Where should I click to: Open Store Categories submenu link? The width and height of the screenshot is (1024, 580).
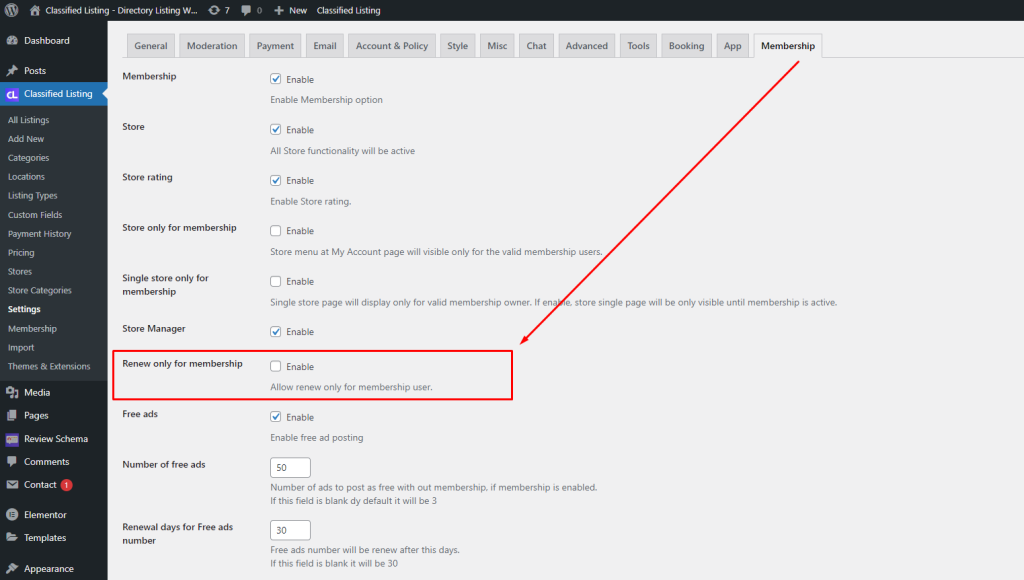(x=40, y=291)
